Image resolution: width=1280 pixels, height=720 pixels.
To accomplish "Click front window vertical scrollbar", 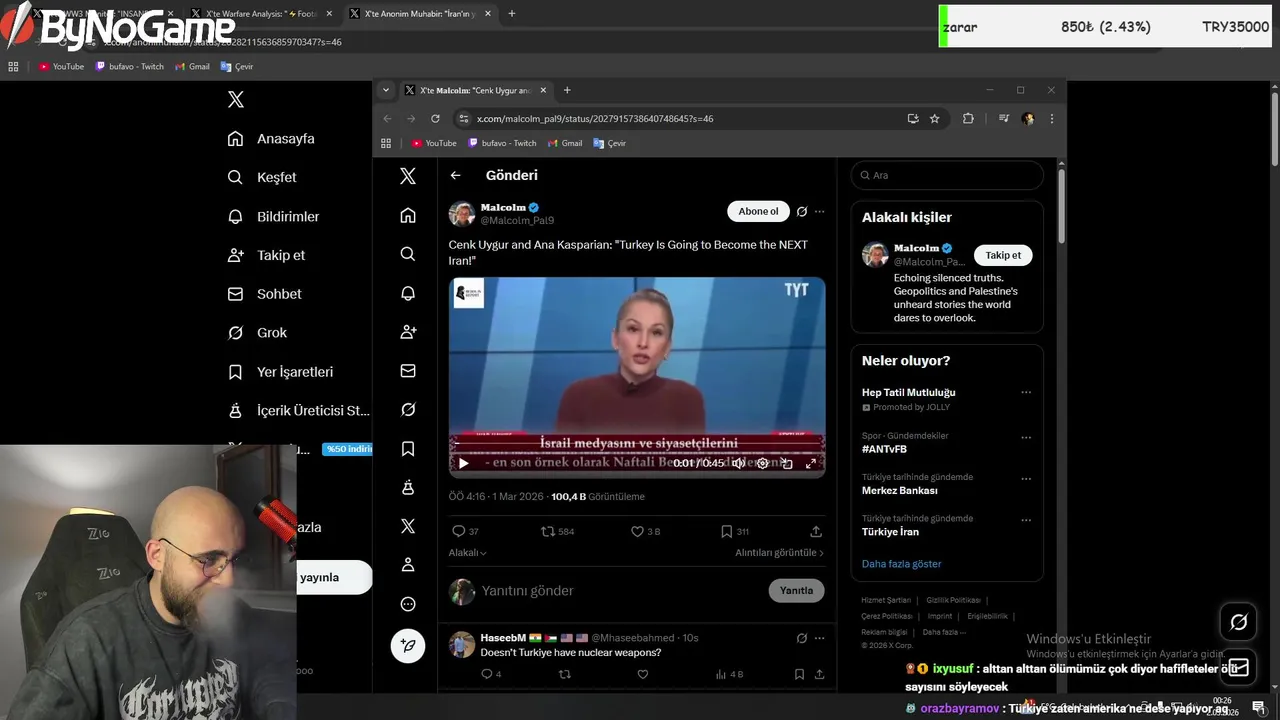I will point(1061,206).
